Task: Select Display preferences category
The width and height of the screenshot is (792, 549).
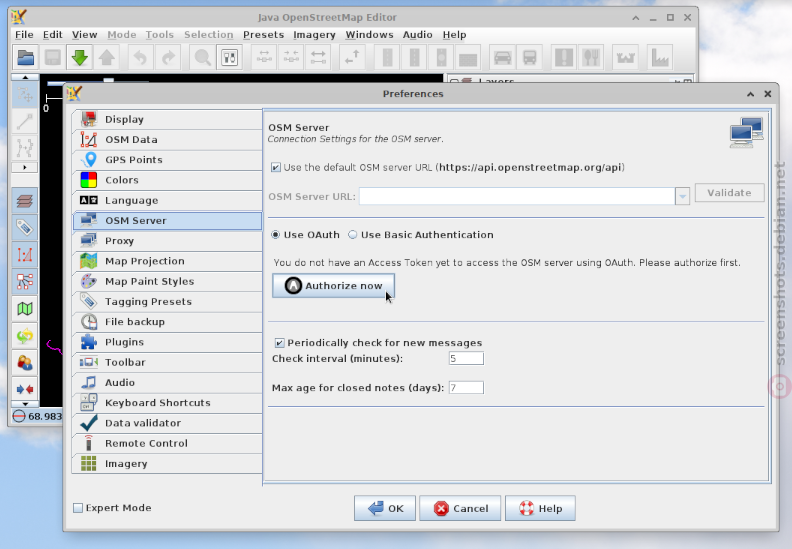Action: tap(167, 119)
